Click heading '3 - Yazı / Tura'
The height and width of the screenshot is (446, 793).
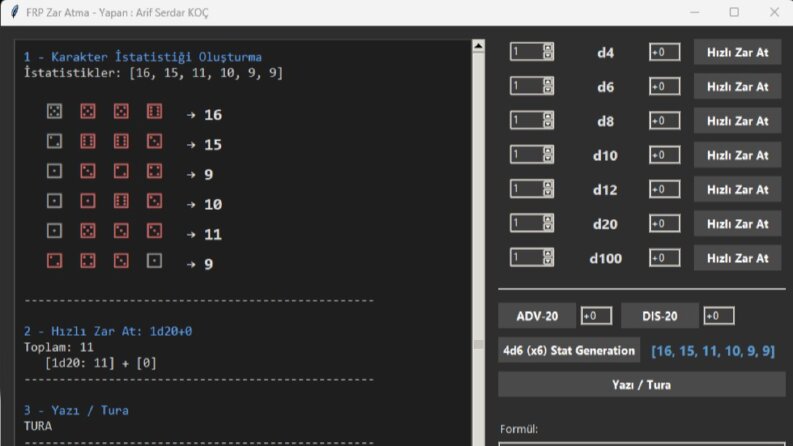[x=76, y=410]
